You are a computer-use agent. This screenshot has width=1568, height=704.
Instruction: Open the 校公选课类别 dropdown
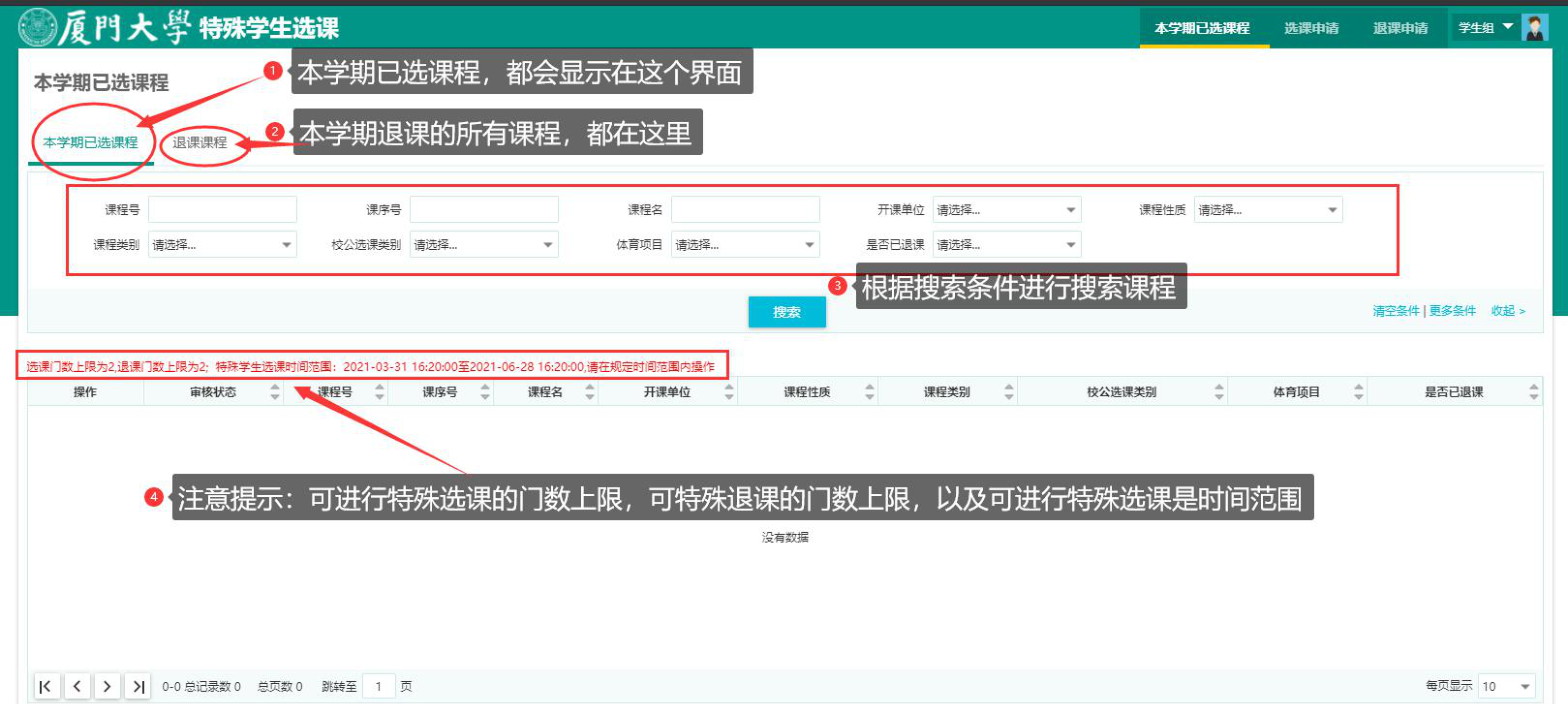tap(484, 244)
